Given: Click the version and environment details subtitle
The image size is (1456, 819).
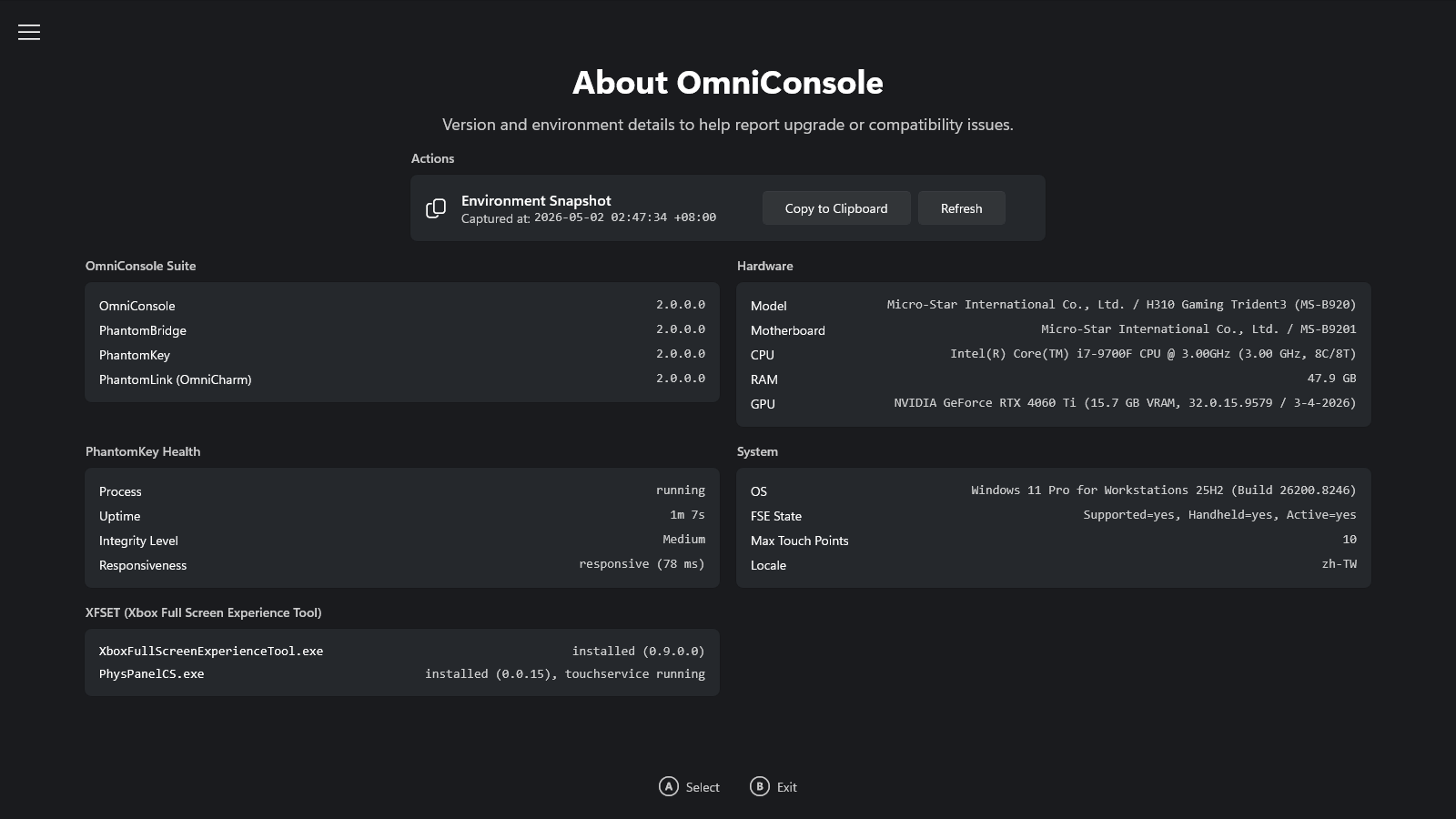Looking at the screenshot, I should (x=728, y=125).
